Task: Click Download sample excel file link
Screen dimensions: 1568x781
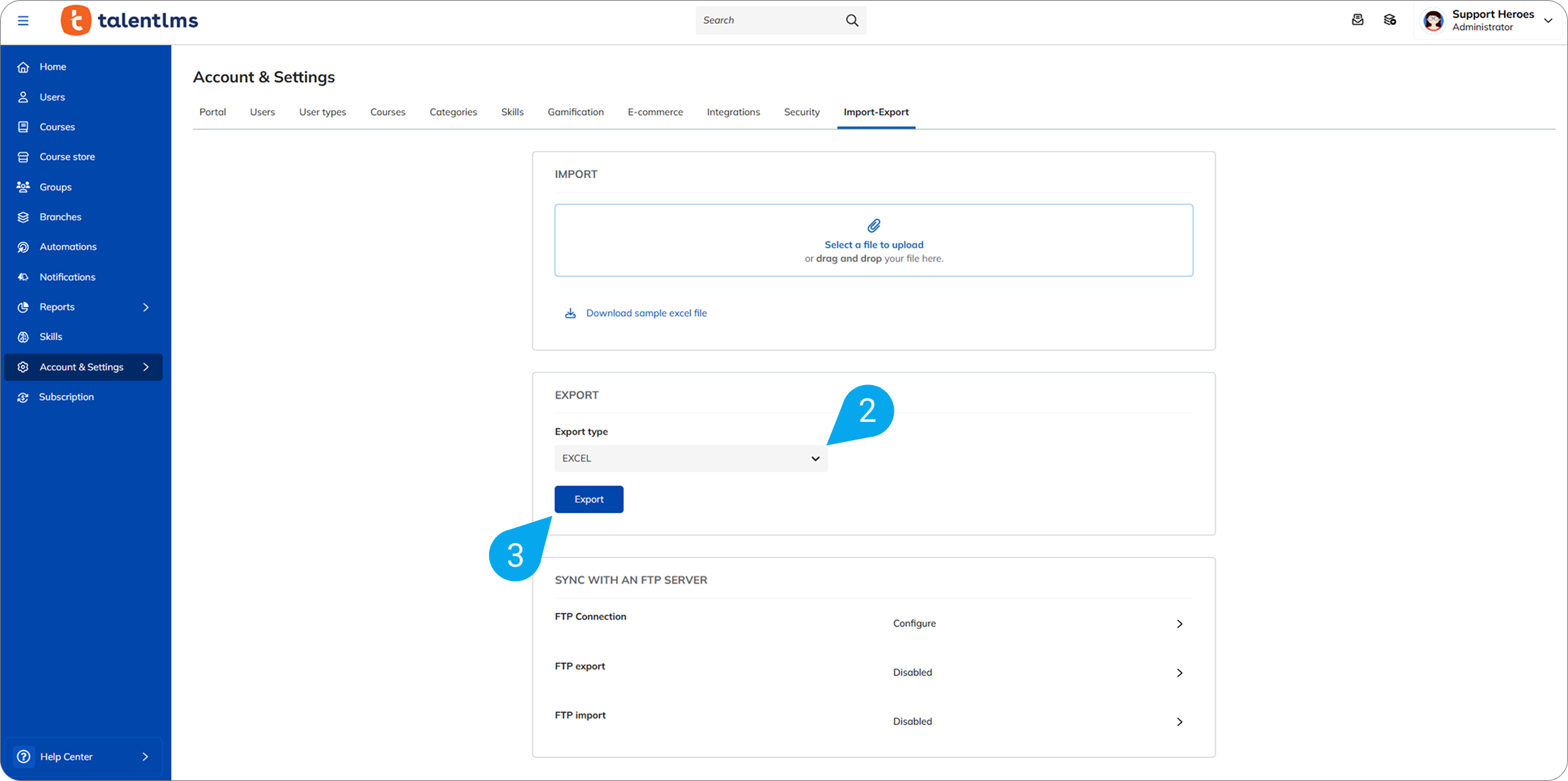Action: 646,313
